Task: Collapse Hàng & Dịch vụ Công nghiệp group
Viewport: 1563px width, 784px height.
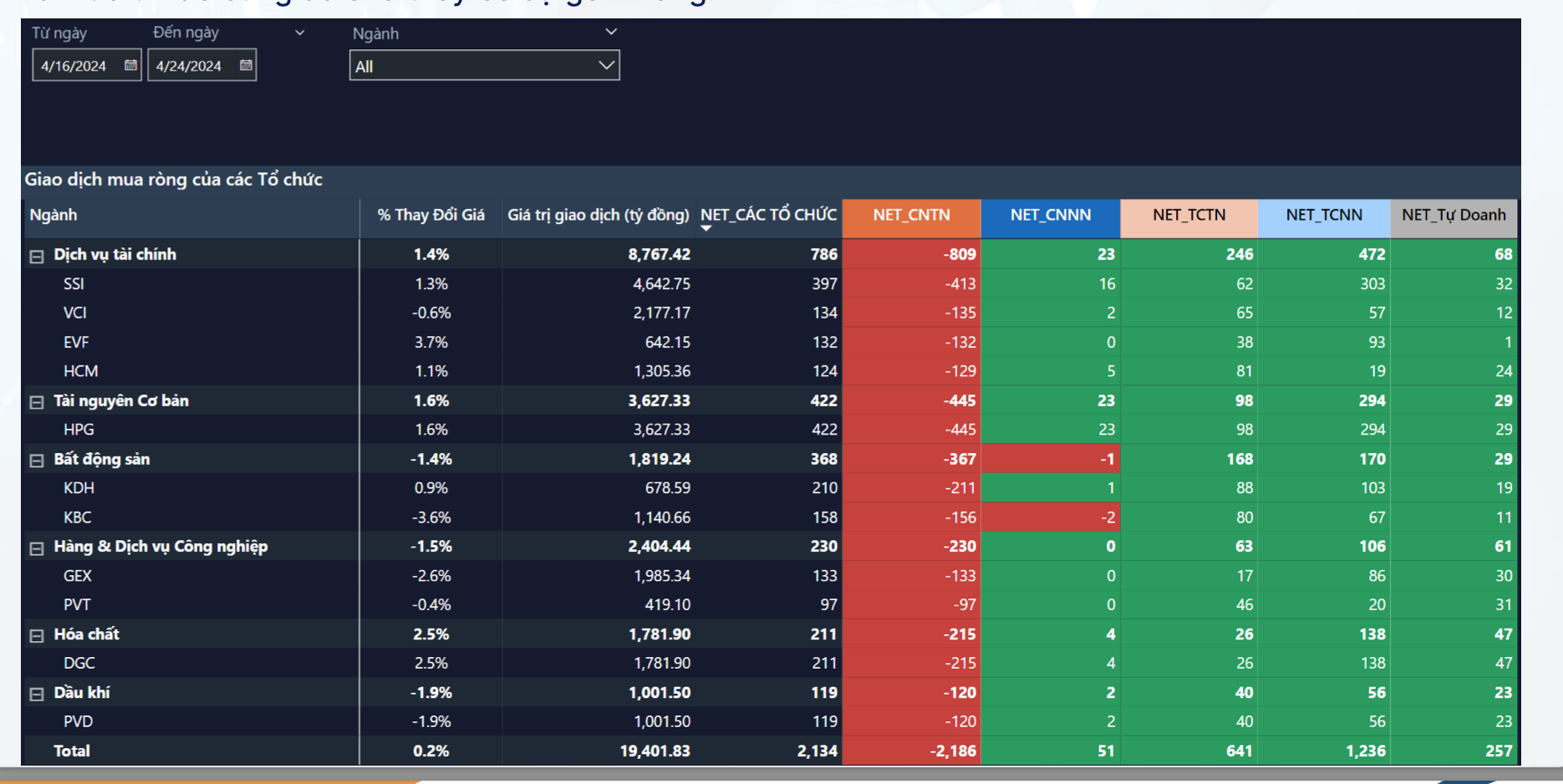Action: (x=37, y=548)
